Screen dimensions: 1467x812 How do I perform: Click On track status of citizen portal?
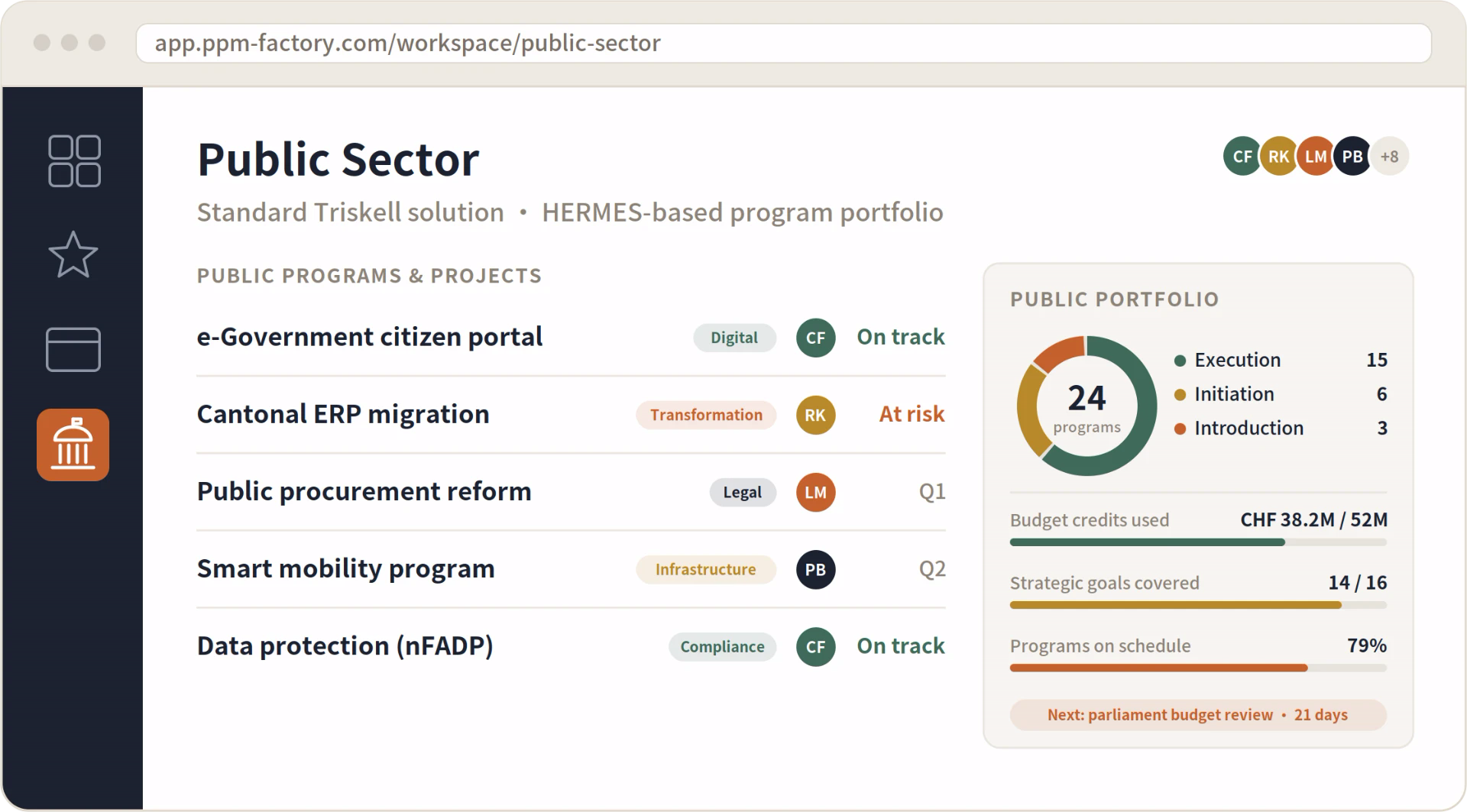901,337
